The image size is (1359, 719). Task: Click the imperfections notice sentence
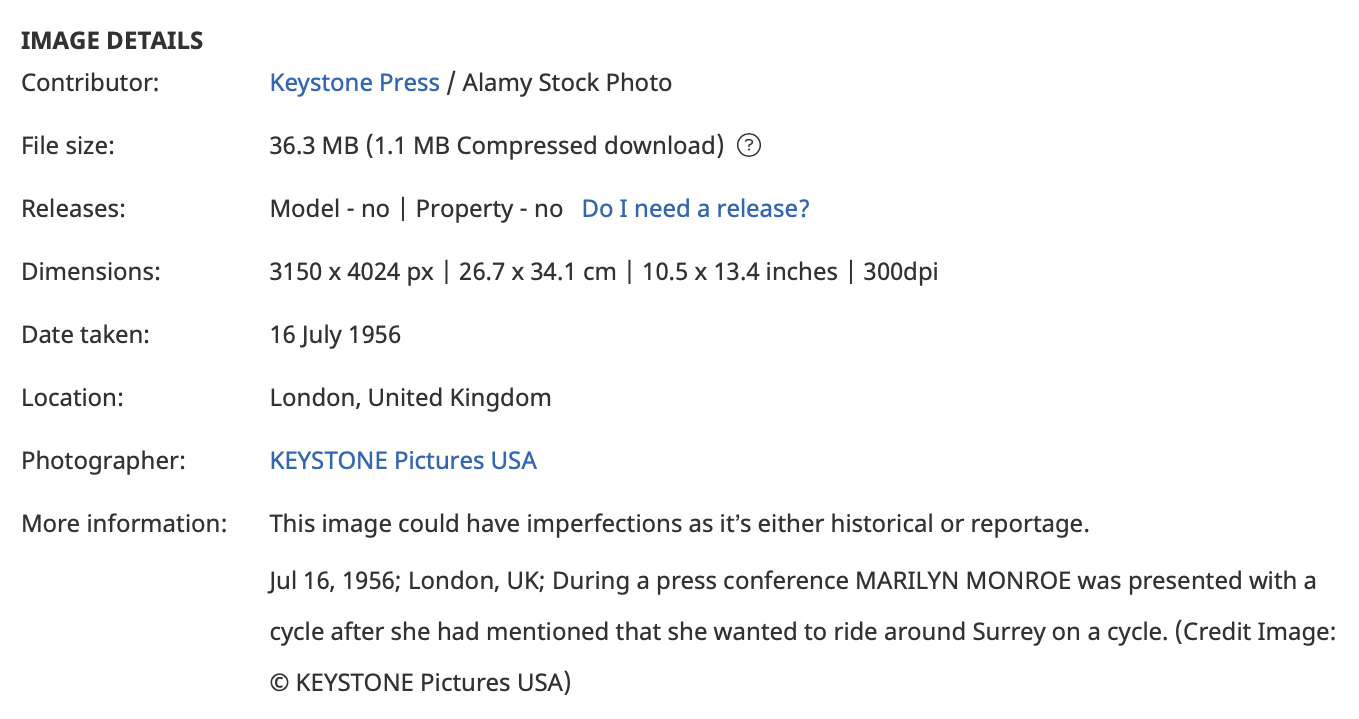[679, 524]
